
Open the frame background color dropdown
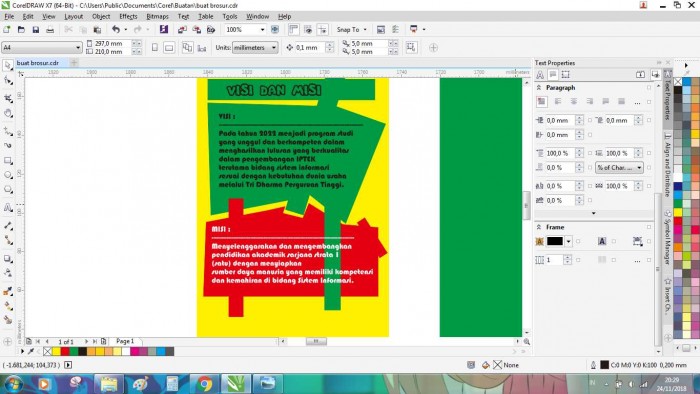[568, 241]
